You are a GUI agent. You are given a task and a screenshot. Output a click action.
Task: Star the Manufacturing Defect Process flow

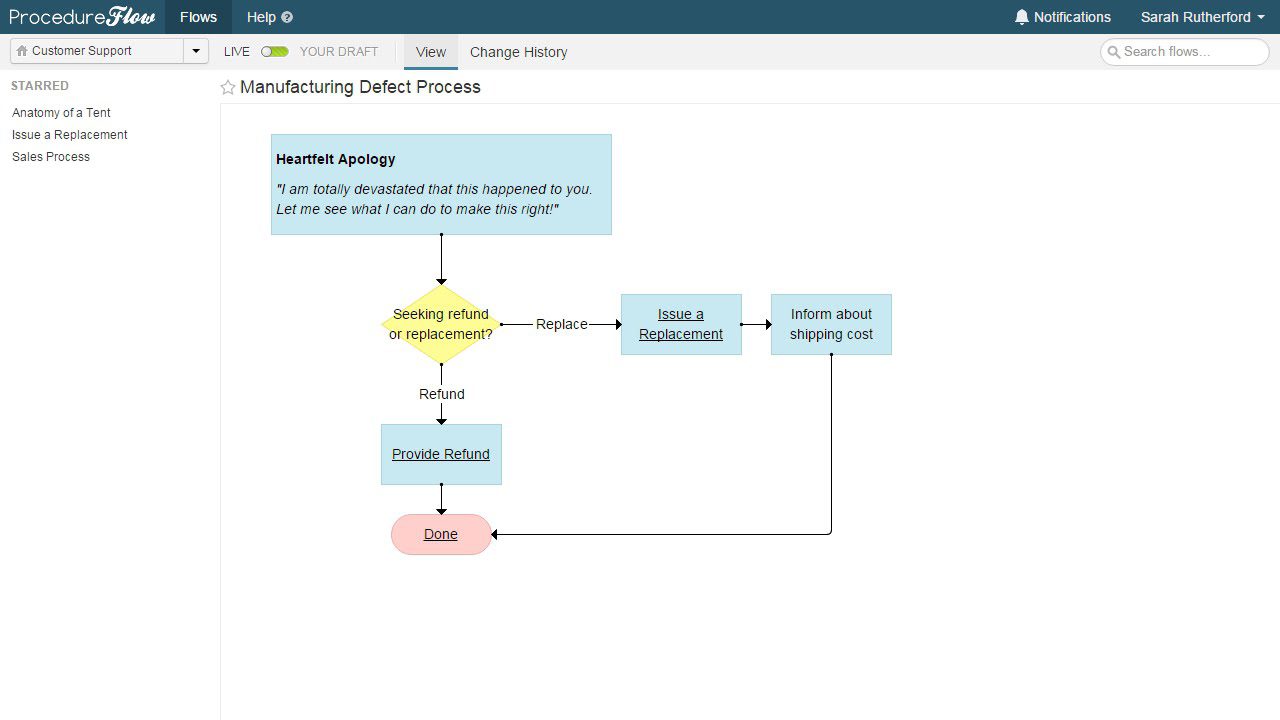(x=228, y=87)
